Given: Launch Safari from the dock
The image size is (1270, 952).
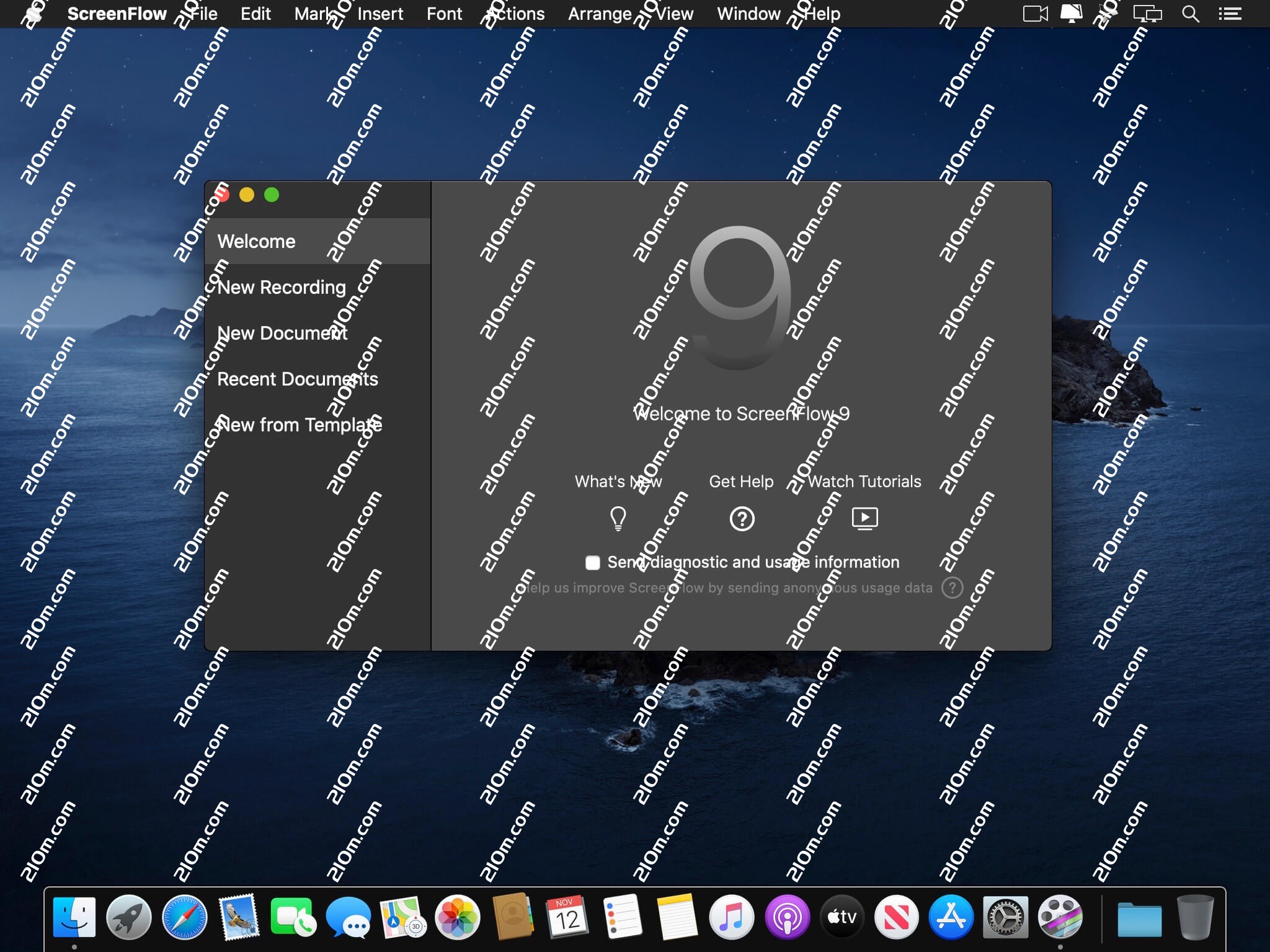Looking at the screenshot, I should pos(184,918).
